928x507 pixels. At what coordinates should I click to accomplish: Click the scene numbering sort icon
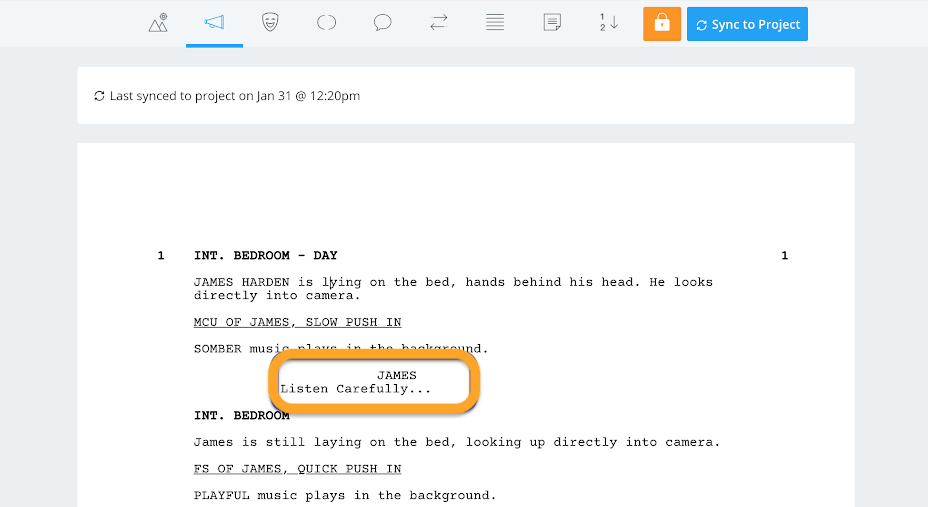[608, 22]
